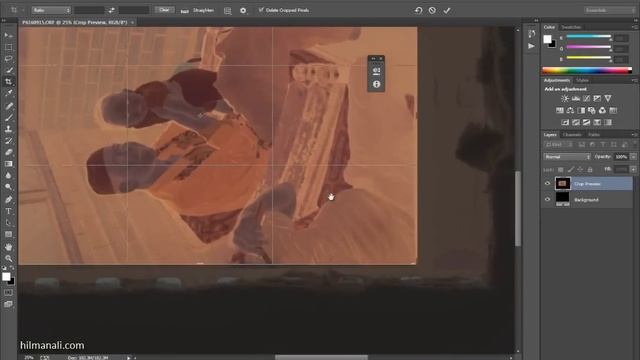The height and width of the screenshot is (360, 640).
Task: Switch to the Swatches tab
Action: coord(571,27)
